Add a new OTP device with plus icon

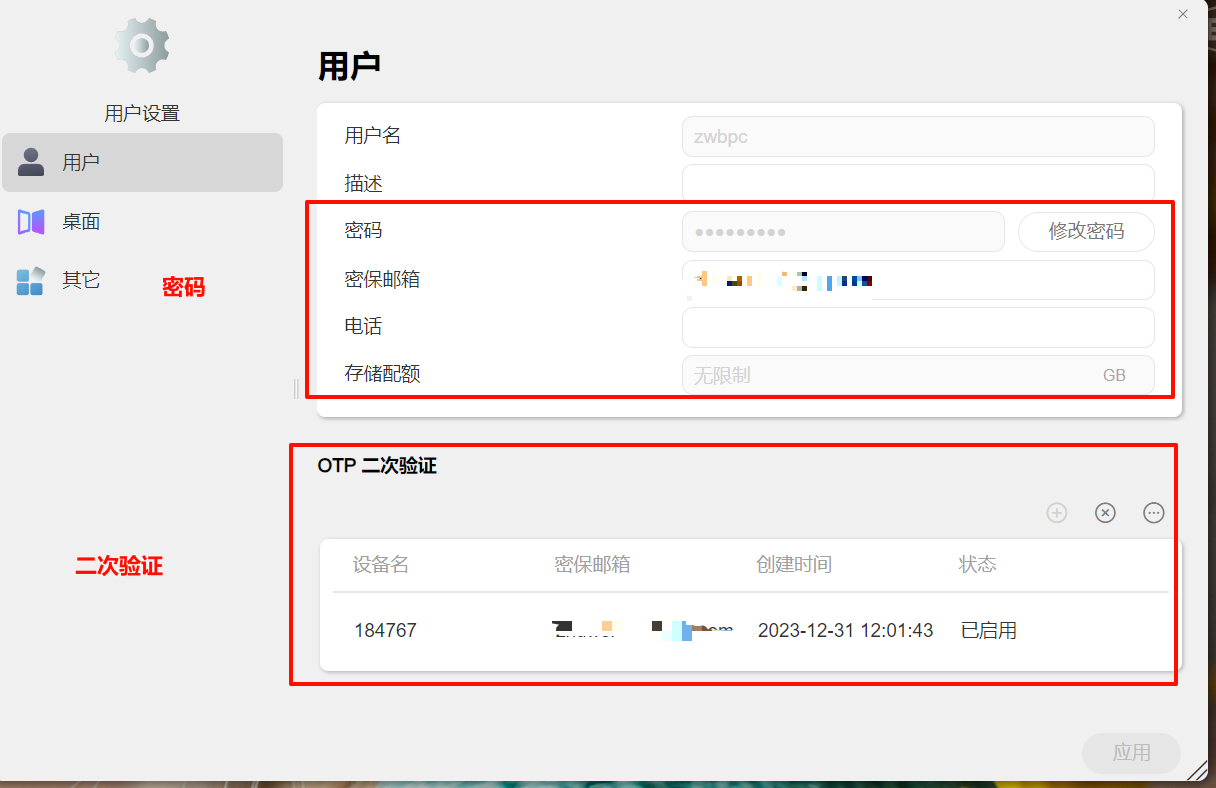[x=1057, y=513]
